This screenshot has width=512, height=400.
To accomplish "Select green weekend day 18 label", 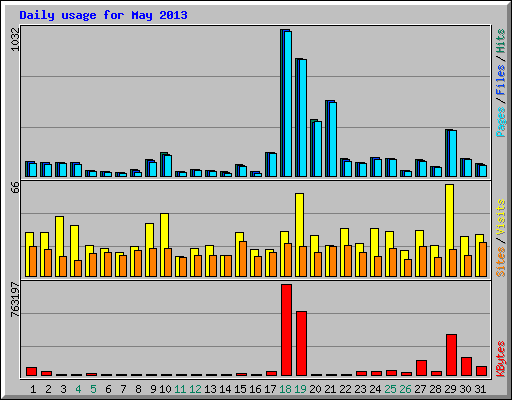I will tap(286, 389).
